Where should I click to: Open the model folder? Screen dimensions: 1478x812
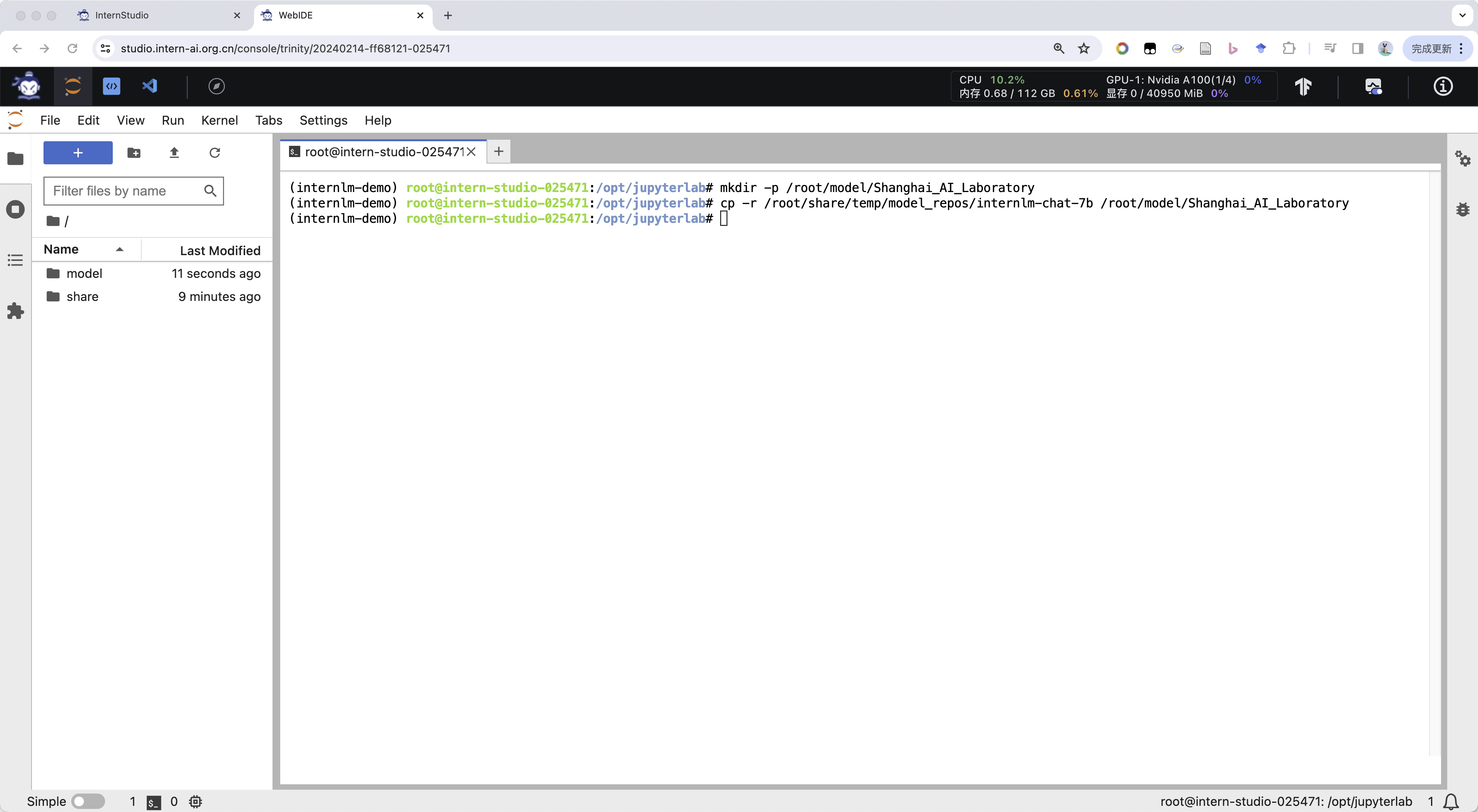point(84,273)
